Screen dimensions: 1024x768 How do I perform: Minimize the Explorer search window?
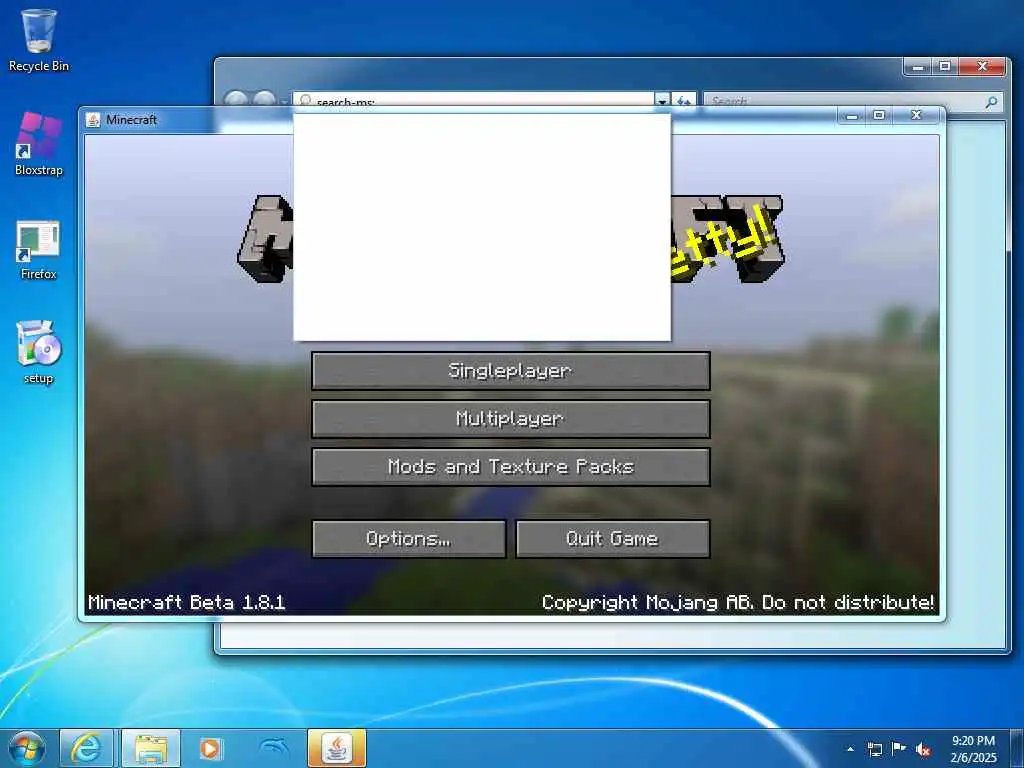tap(918, 66)
